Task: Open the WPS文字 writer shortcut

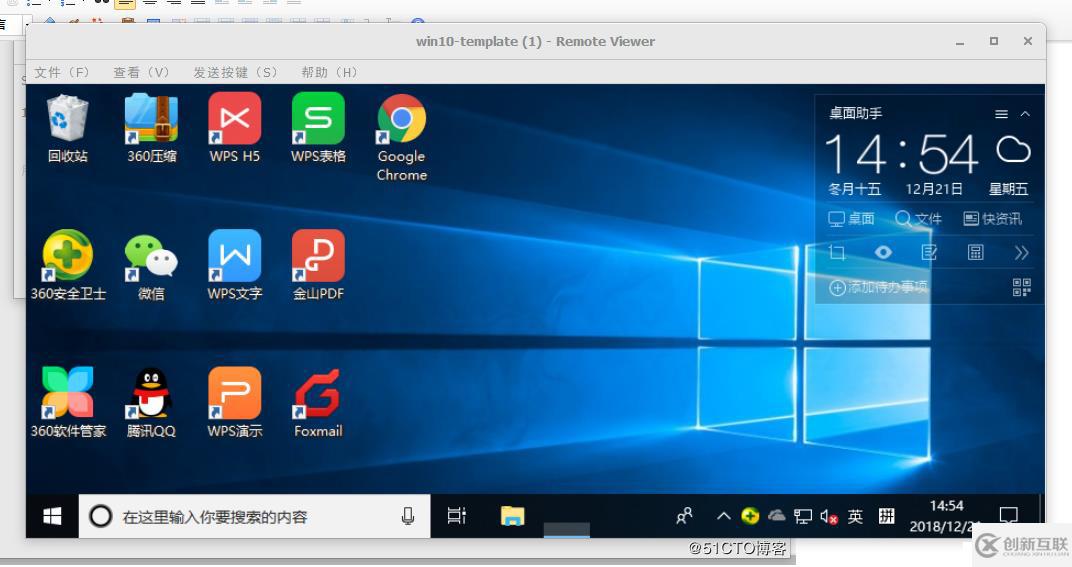Action: click(x=234, y=266)
